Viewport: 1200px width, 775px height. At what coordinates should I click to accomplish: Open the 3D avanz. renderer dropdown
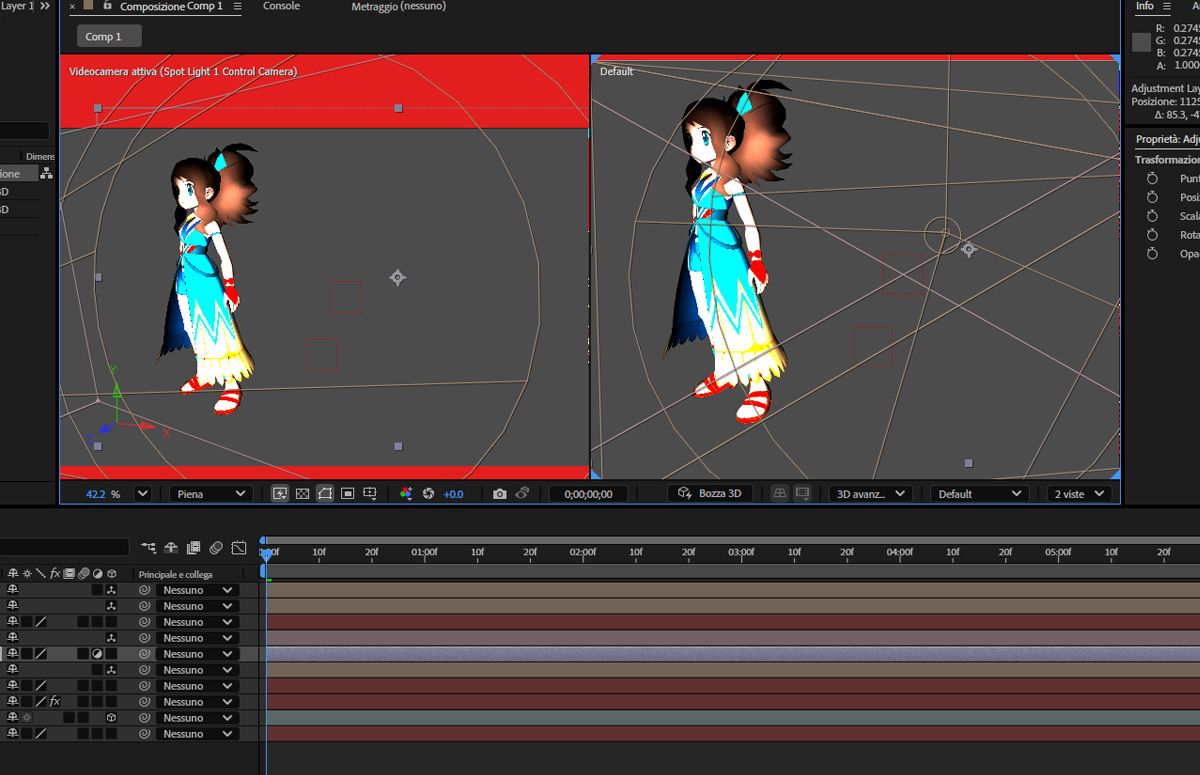click(869, 494)
